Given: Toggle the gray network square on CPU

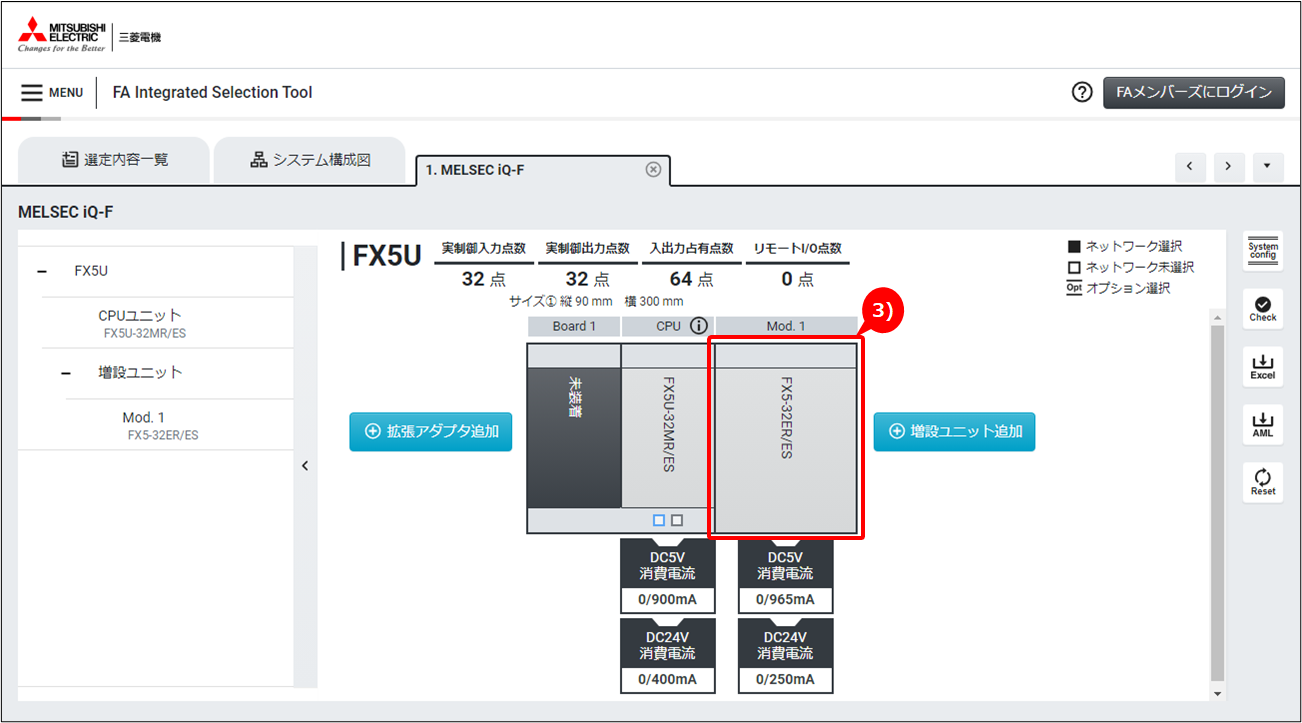Looking at the screenshot, I should tap(677, 520).
